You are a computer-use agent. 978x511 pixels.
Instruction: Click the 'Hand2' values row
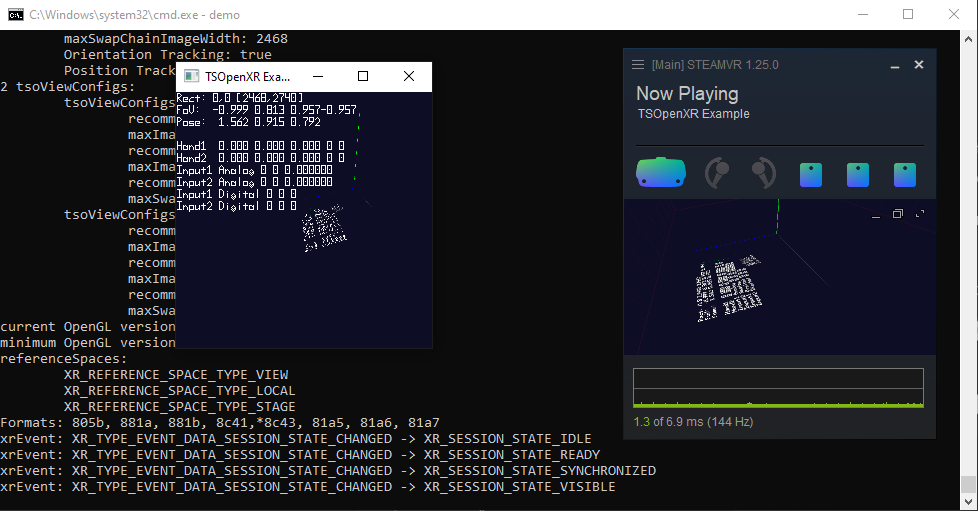point(261,158)
